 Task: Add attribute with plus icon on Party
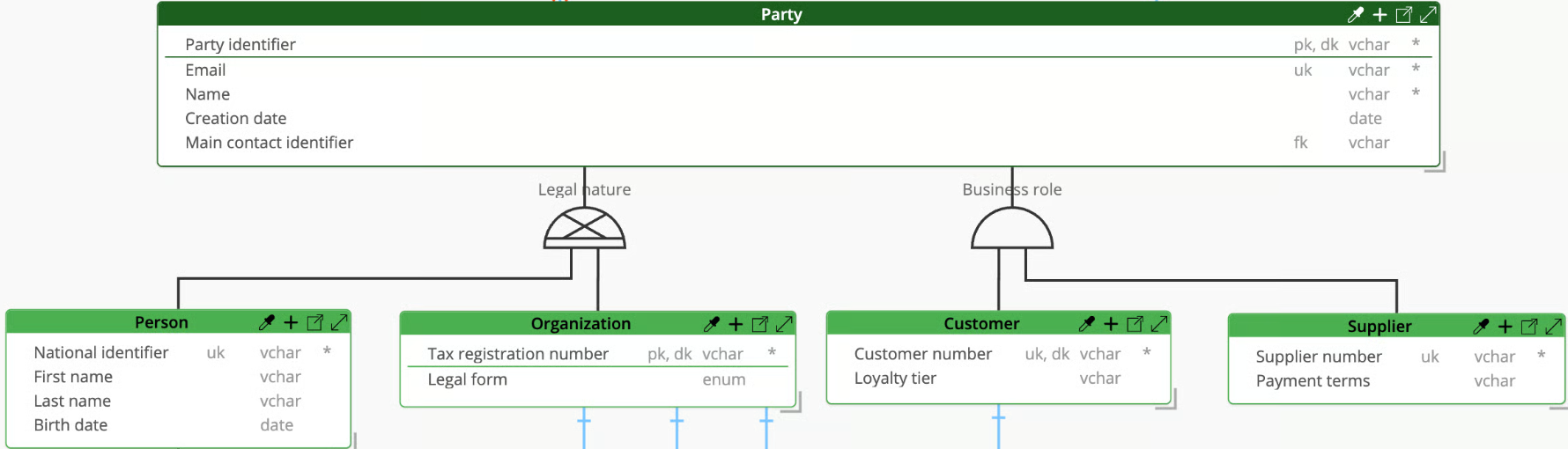point(1380,14)
